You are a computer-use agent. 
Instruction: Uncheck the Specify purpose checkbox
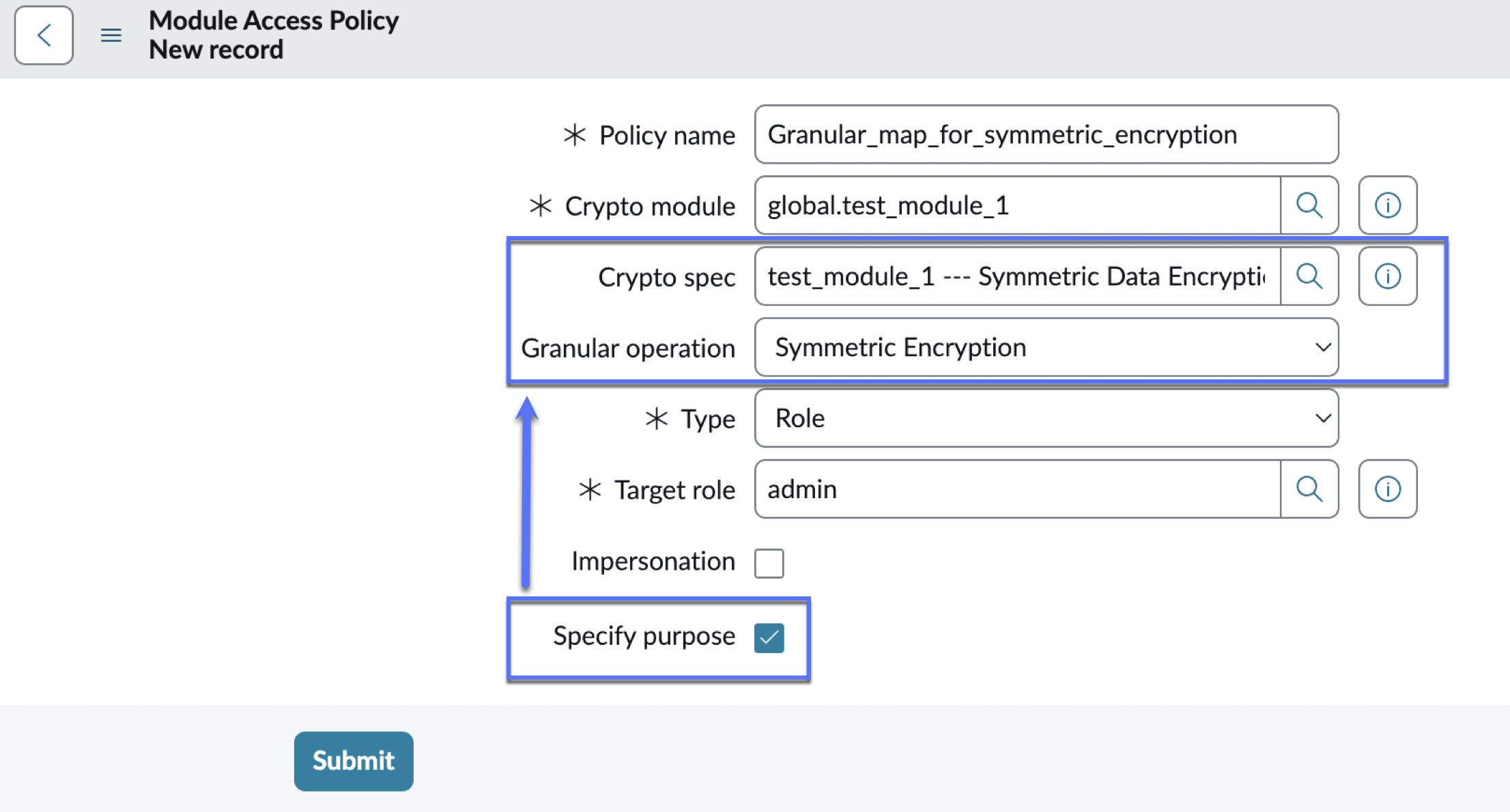(x=769, y=638)
